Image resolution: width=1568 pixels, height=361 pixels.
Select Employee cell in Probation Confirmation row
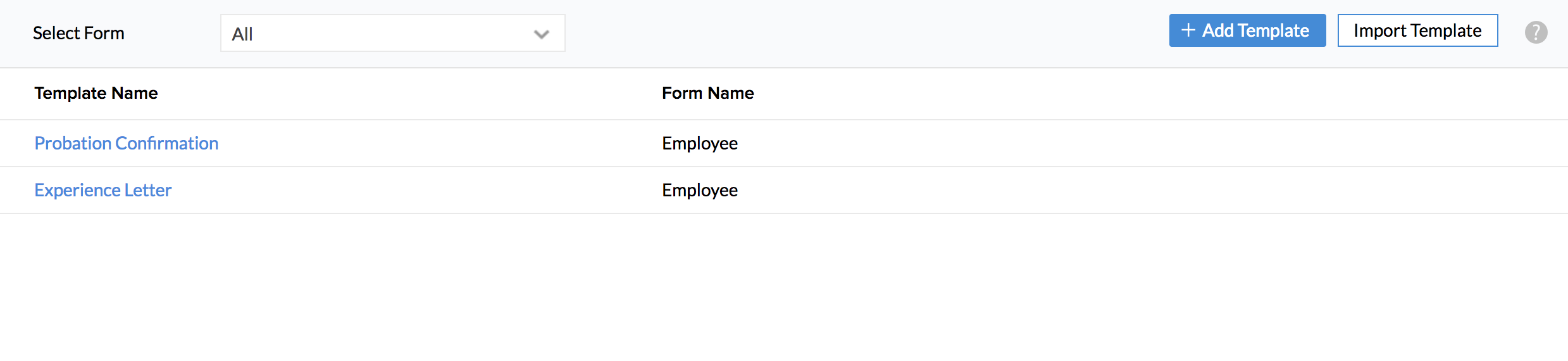coord(700,143)
